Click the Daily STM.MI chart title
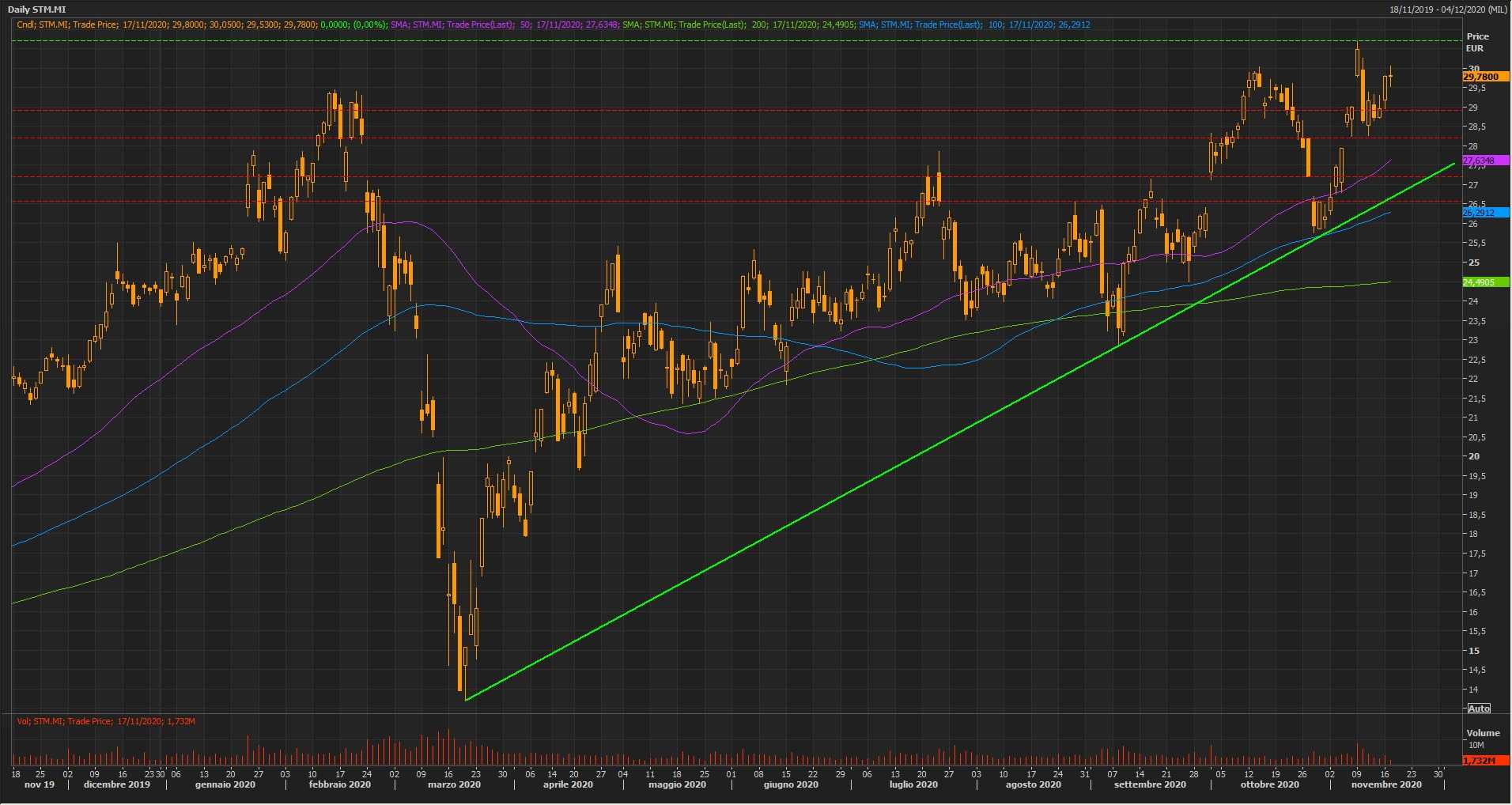The image size is (1512, 805). pos(38,9)
